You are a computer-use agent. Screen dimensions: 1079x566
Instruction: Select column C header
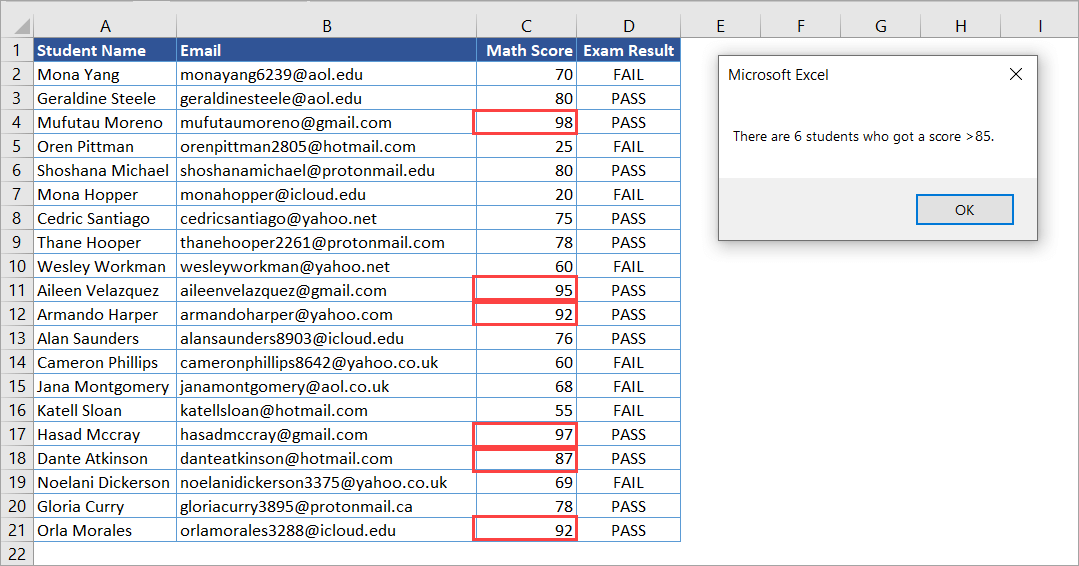click(x=526, y=26)
